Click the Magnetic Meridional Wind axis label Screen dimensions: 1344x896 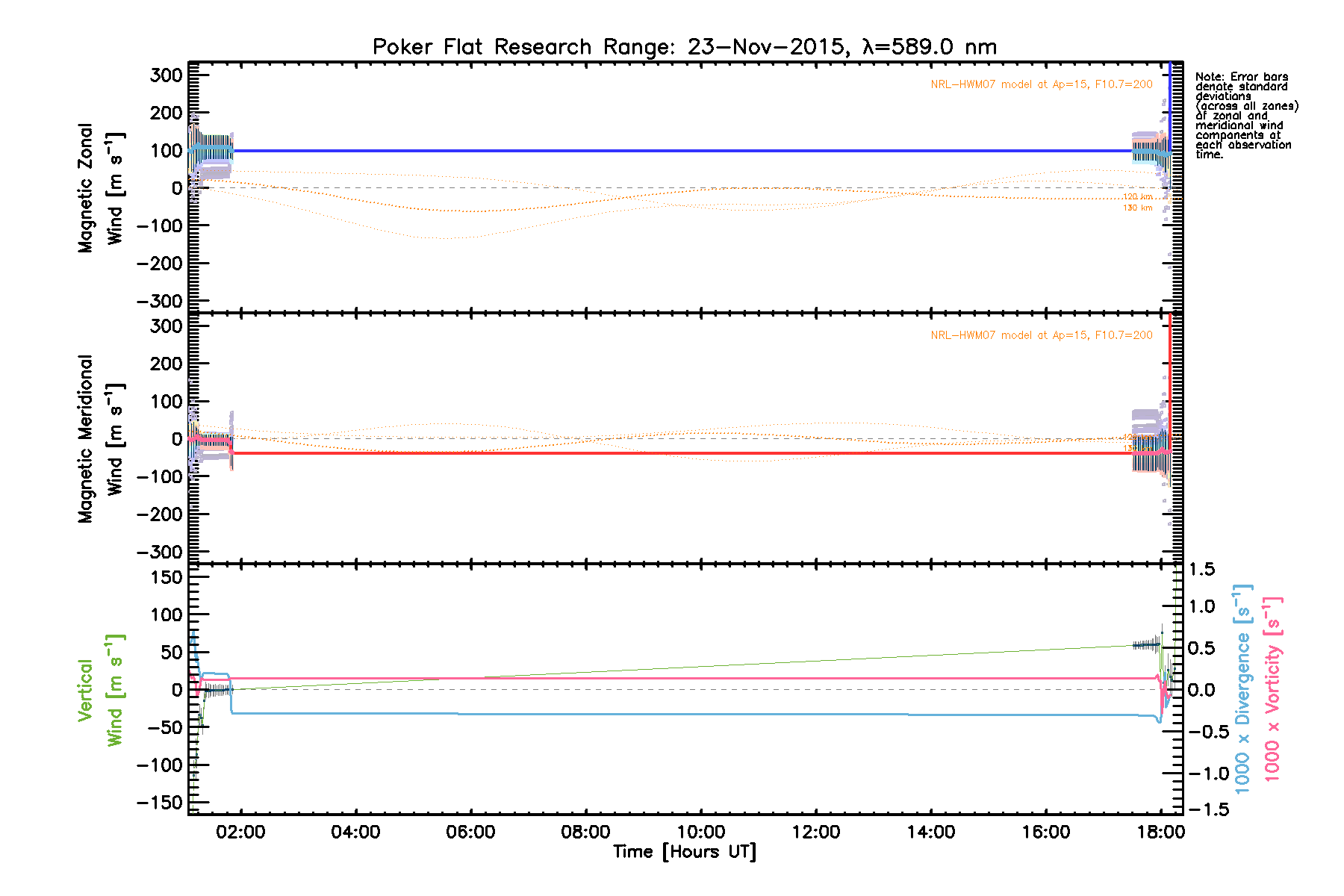tap(100, 439)
